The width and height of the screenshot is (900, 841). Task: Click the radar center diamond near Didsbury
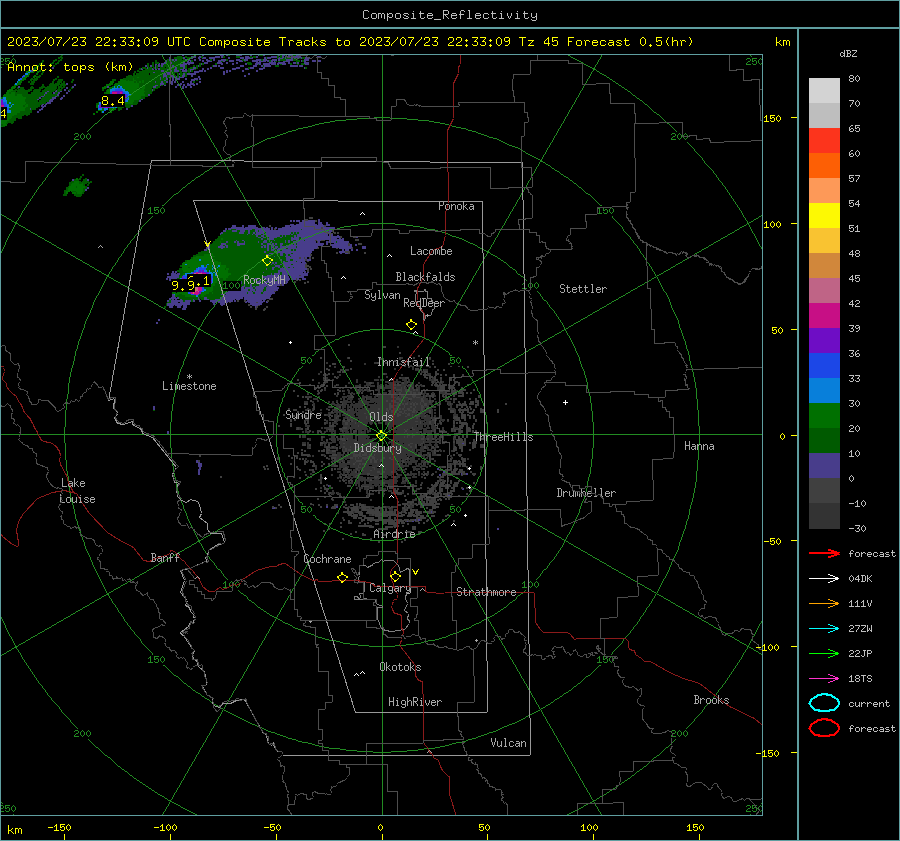click(381, 436)
